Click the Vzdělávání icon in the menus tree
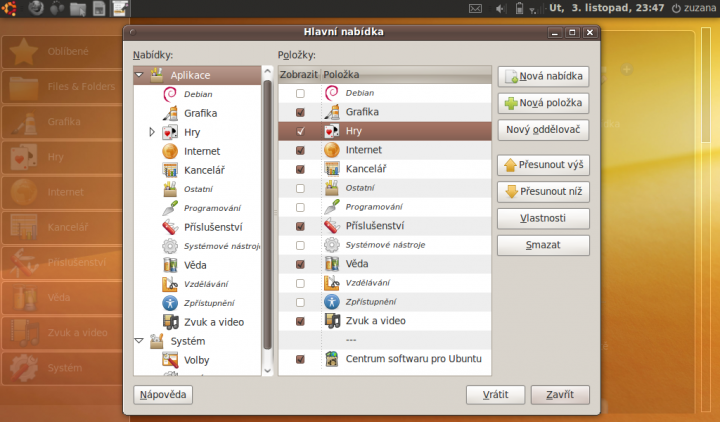 click(x=170, y=284)
